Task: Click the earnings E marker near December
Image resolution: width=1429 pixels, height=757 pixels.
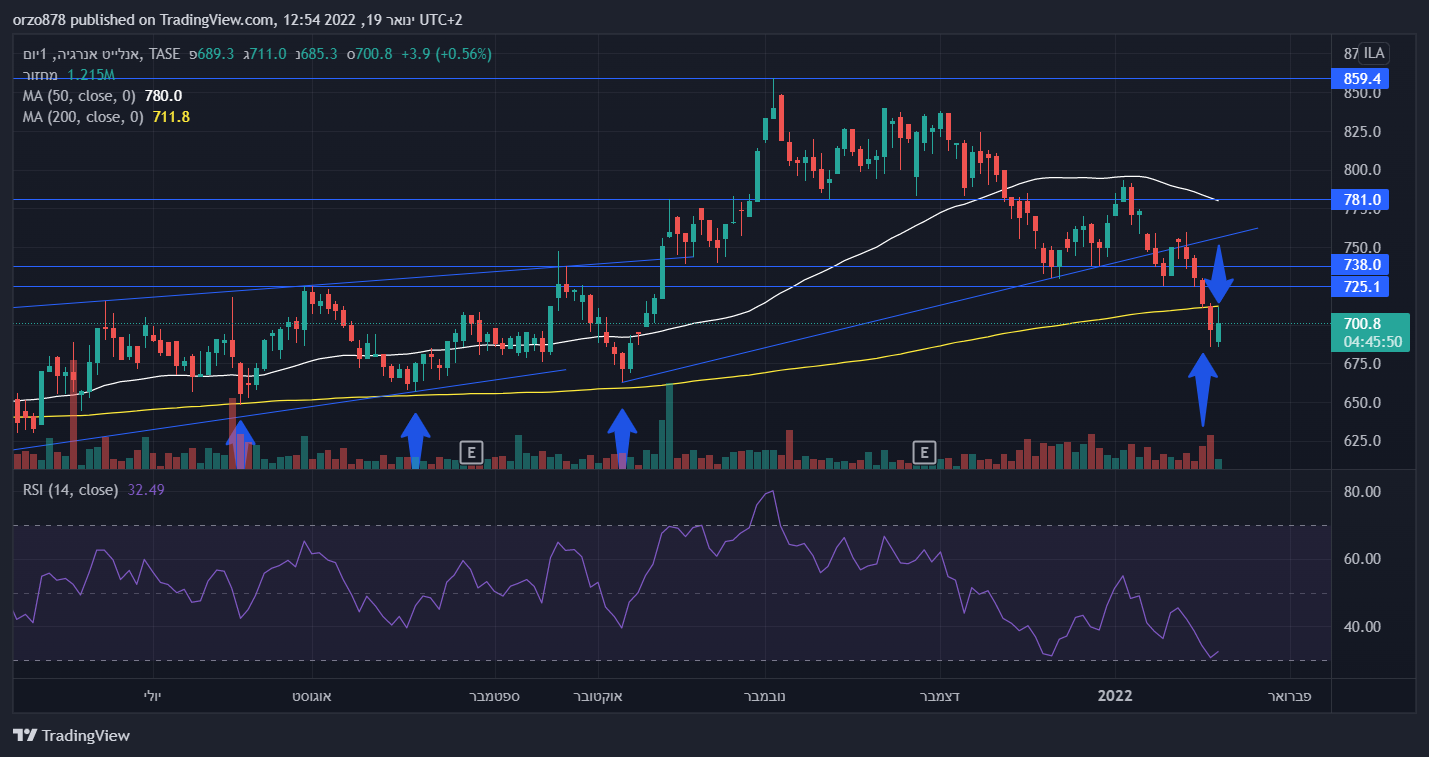Action: pyautogui.click(x=924, y=452)
